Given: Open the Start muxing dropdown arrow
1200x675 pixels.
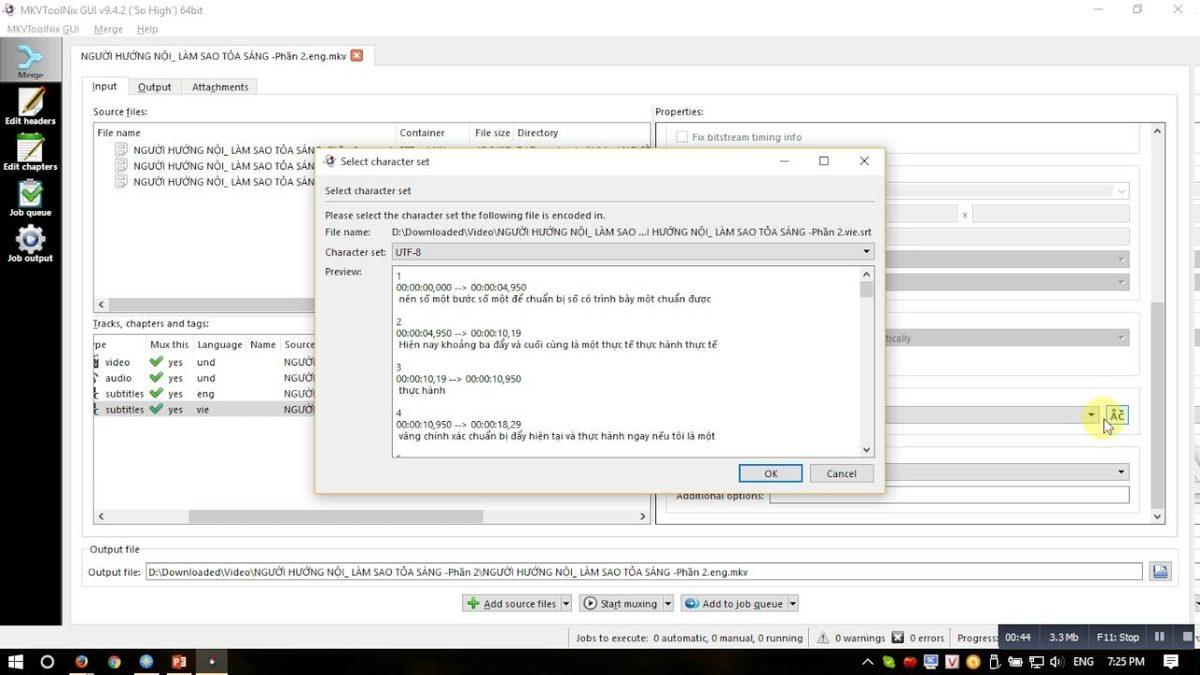Looking at the screenshot, I should click(x=668, y=603).
